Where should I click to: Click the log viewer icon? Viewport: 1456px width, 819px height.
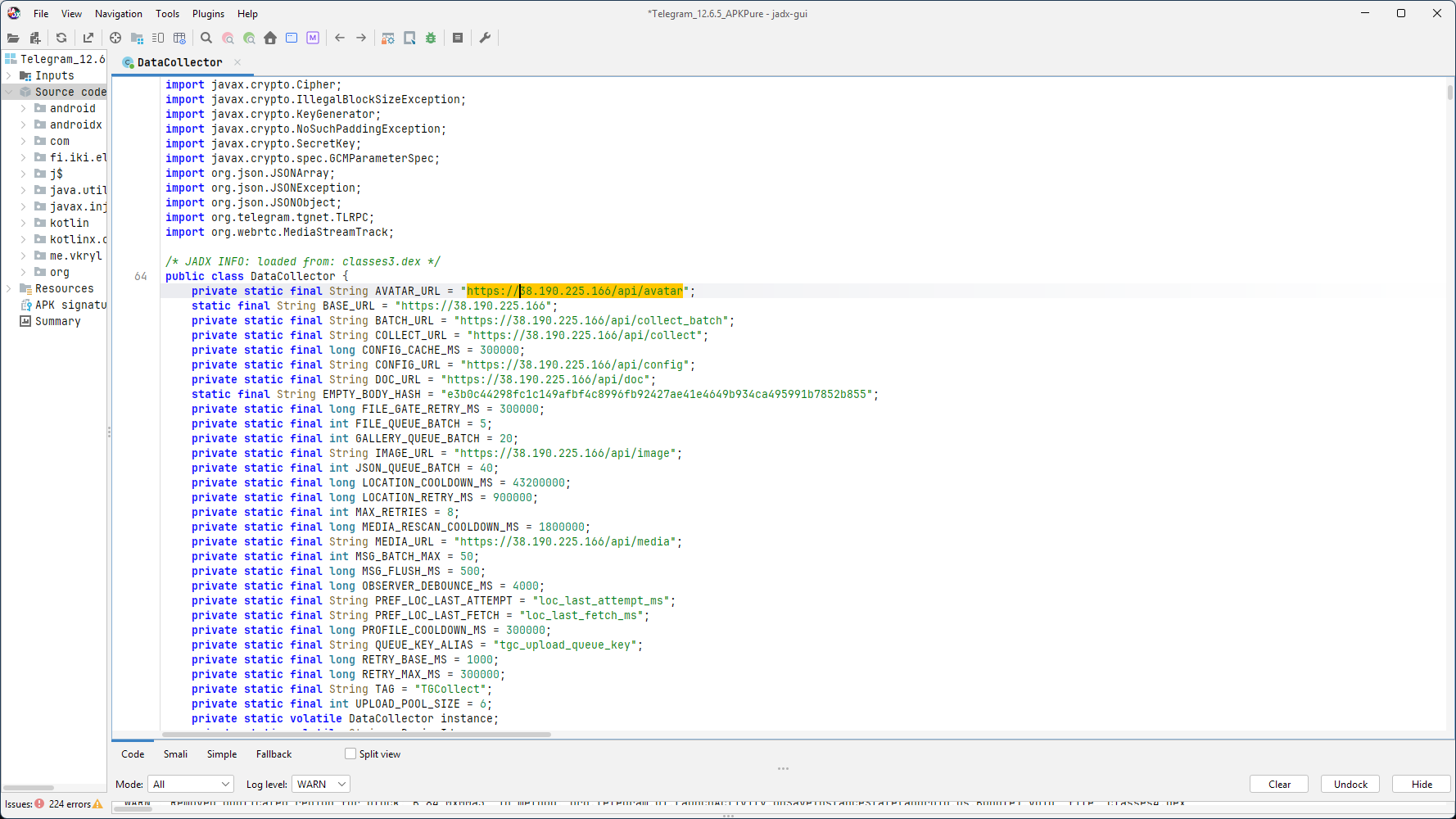click(458, 38)
